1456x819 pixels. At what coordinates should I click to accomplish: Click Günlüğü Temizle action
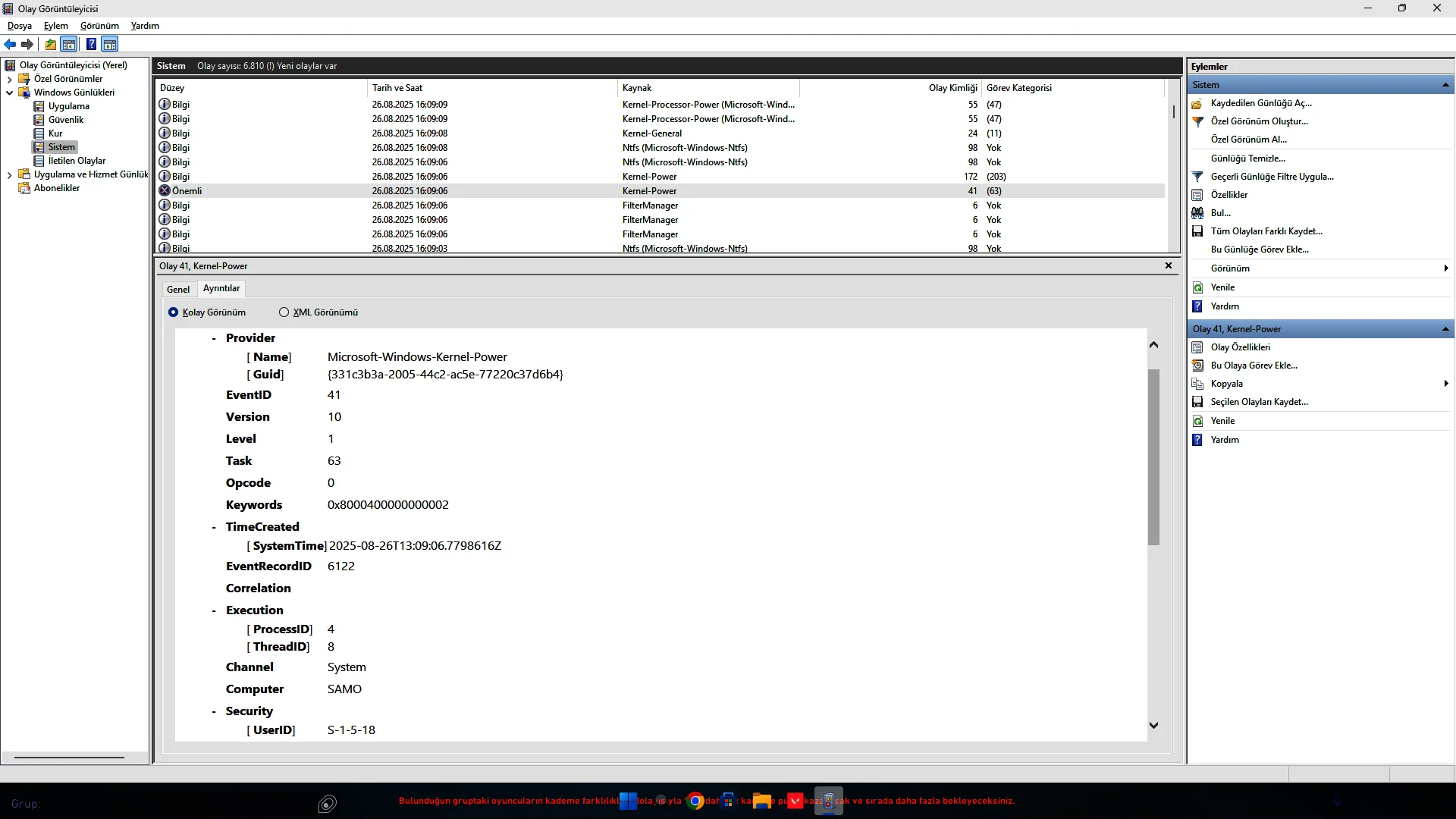(1247, 158)
